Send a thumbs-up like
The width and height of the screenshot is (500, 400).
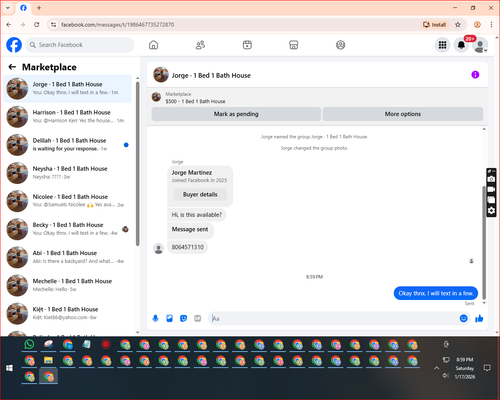[x=479, y=318]
